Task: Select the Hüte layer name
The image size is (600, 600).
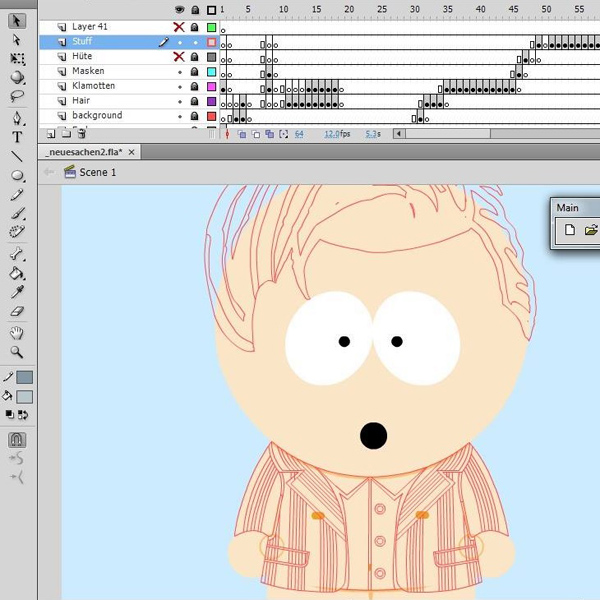Action: [x=82, y=56]
